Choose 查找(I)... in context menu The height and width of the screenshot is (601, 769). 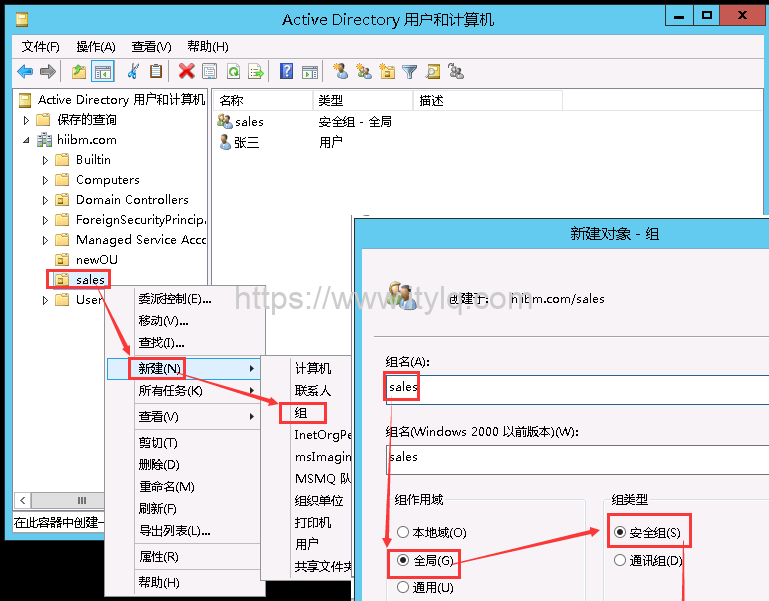[161, 342]
